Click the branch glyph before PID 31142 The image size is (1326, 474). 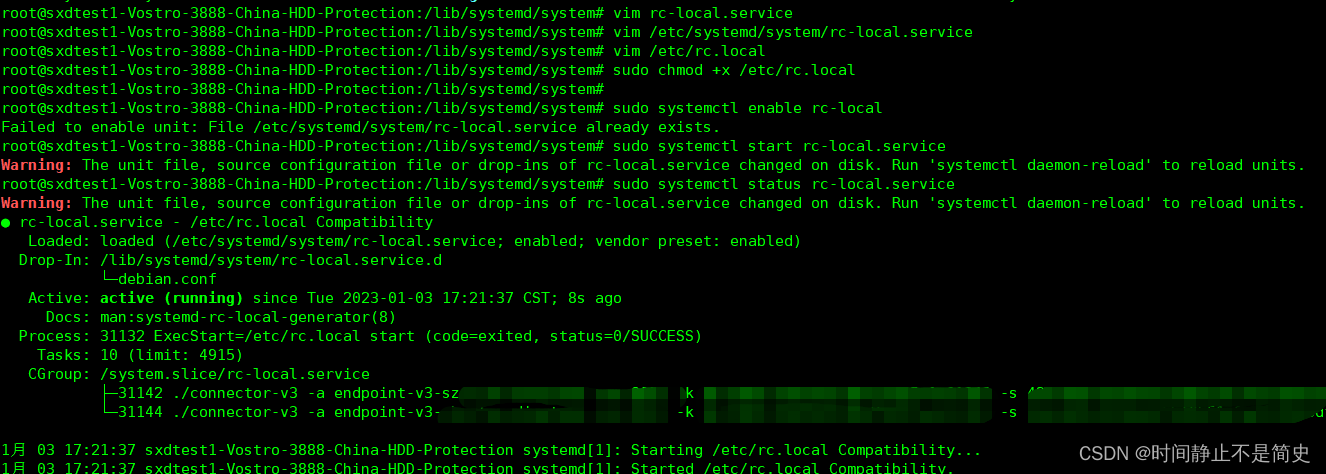coord(109,393)
